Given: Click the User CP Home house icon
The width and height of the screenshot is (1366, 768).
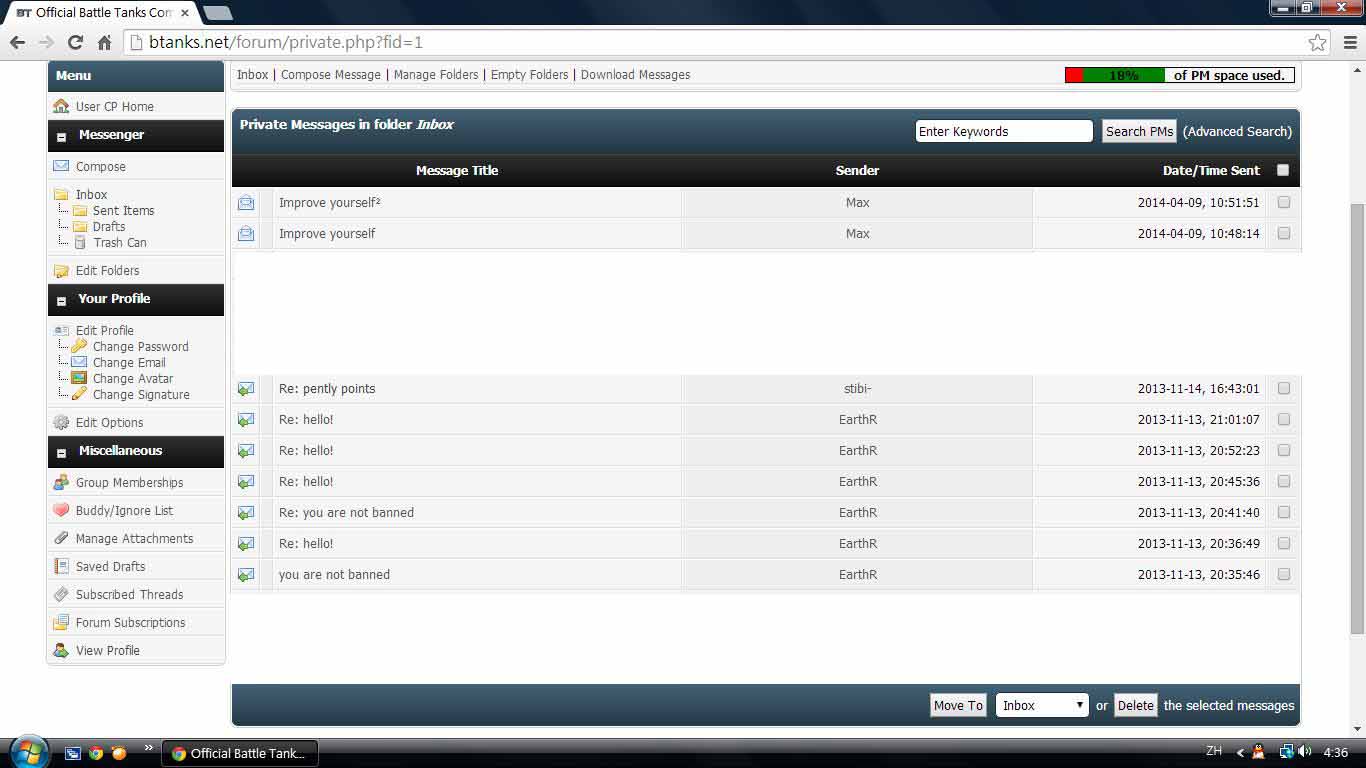Looking at the screenshot, I should click(x=61, y=106).
